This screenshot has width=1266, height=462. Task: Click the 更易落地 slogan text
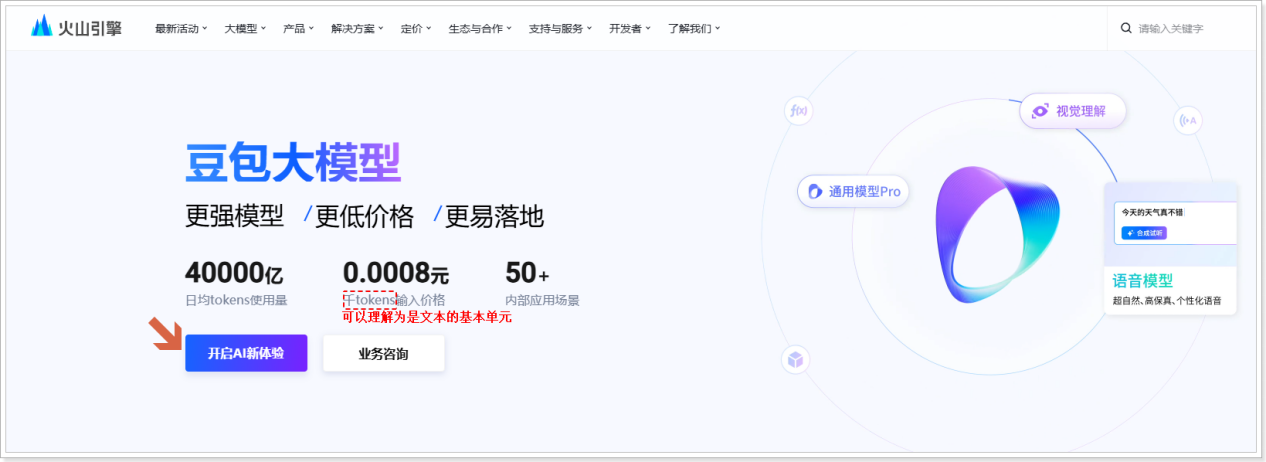coord(494,216)
